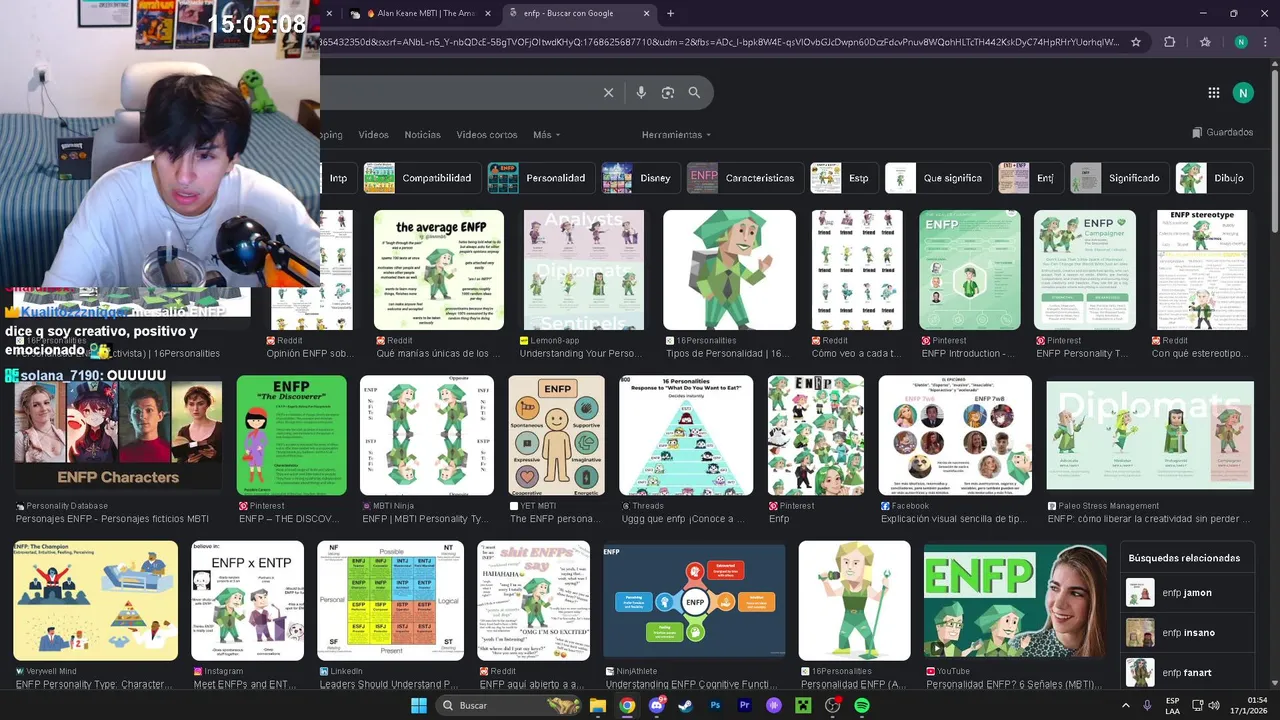Open the Diplomats Paleo Stress Management image
Image resolution: width=1280 pixels, height=720 pixels.
coord(1149,436)
